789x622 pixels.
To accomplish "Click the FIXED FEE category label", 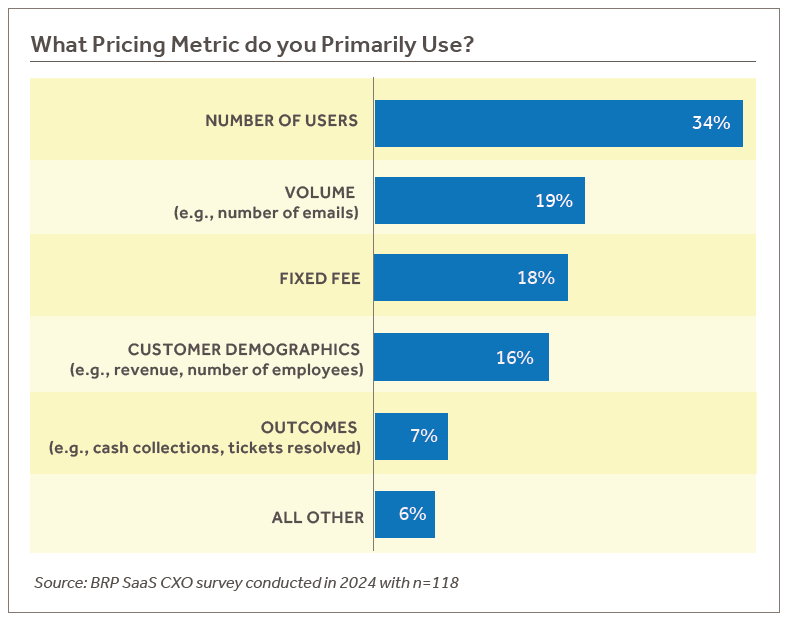I will 319,278.
